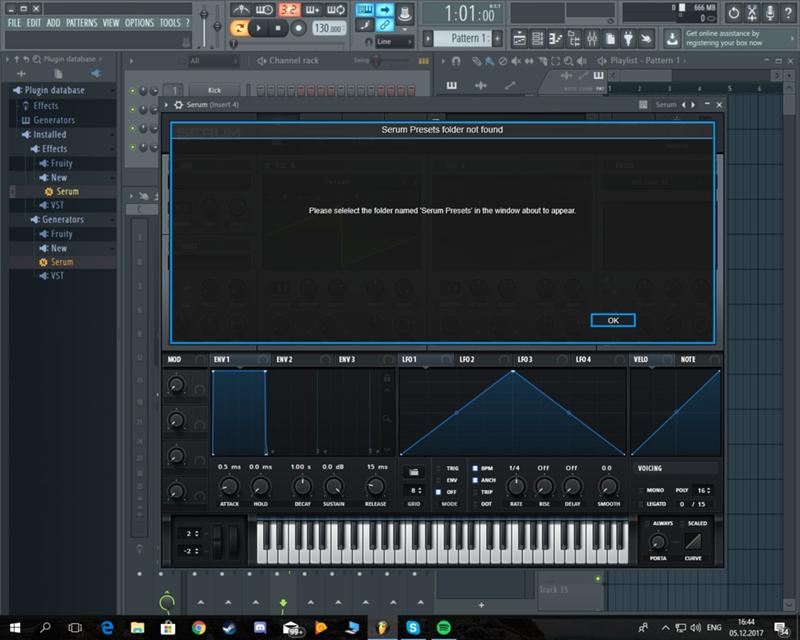Enable the MONO voicing checkbox
Image resolution: width=800 pixels, height=640 pixels.
pyautogui.click(x=641, y=490)
